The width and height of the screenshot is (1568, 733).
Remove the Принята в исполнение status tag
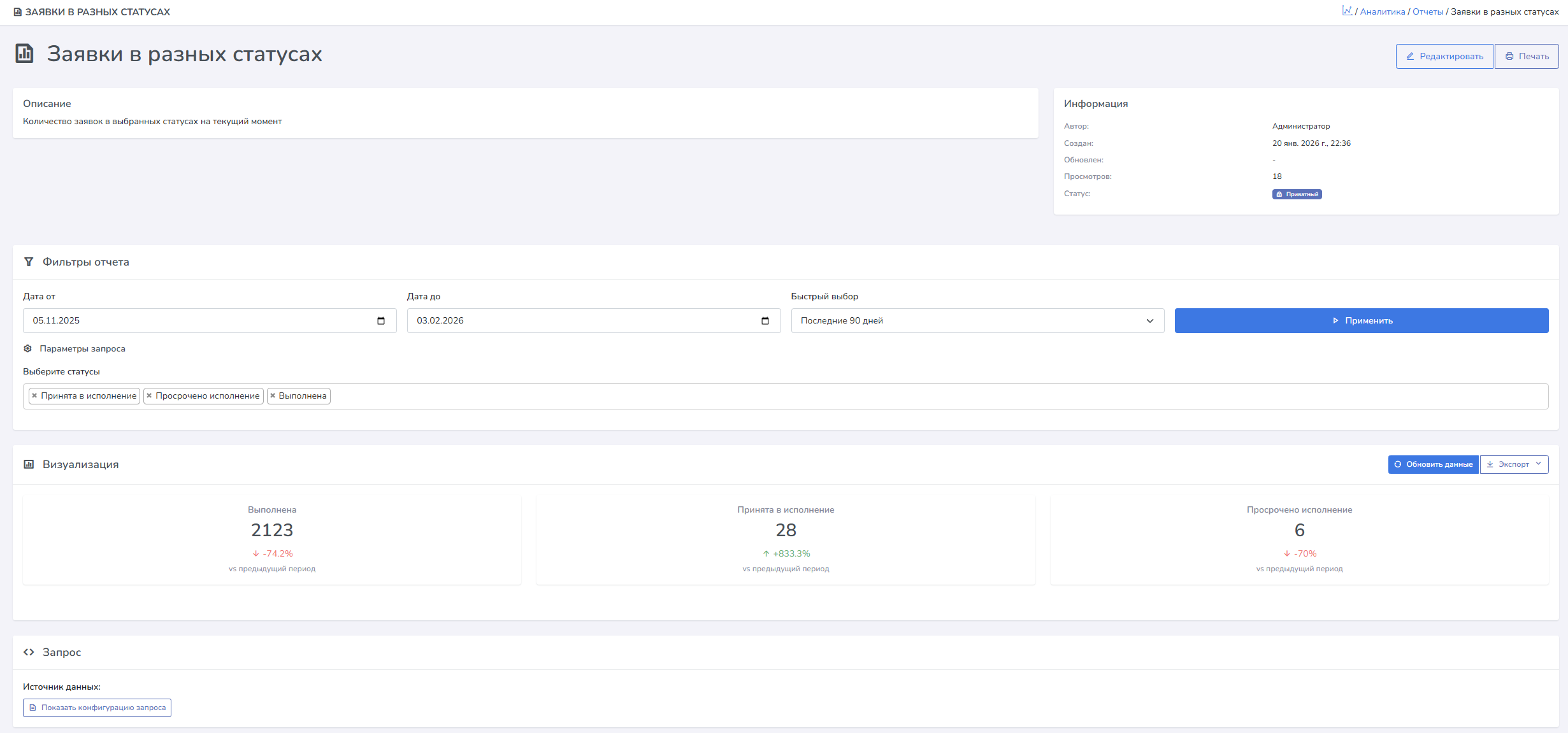[34, 396]
